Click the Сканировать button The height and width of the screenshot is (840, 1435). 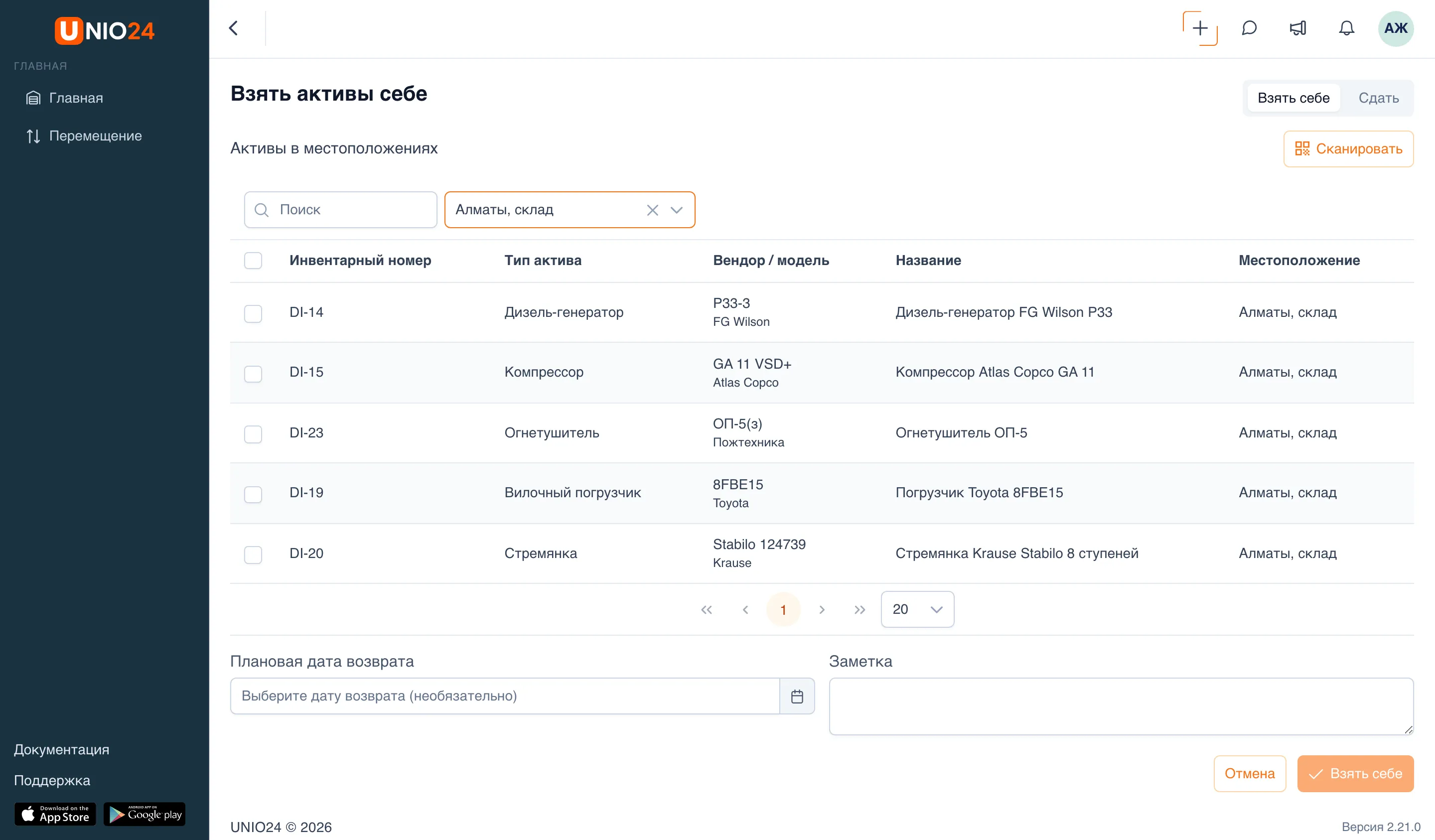(1348, 149)
